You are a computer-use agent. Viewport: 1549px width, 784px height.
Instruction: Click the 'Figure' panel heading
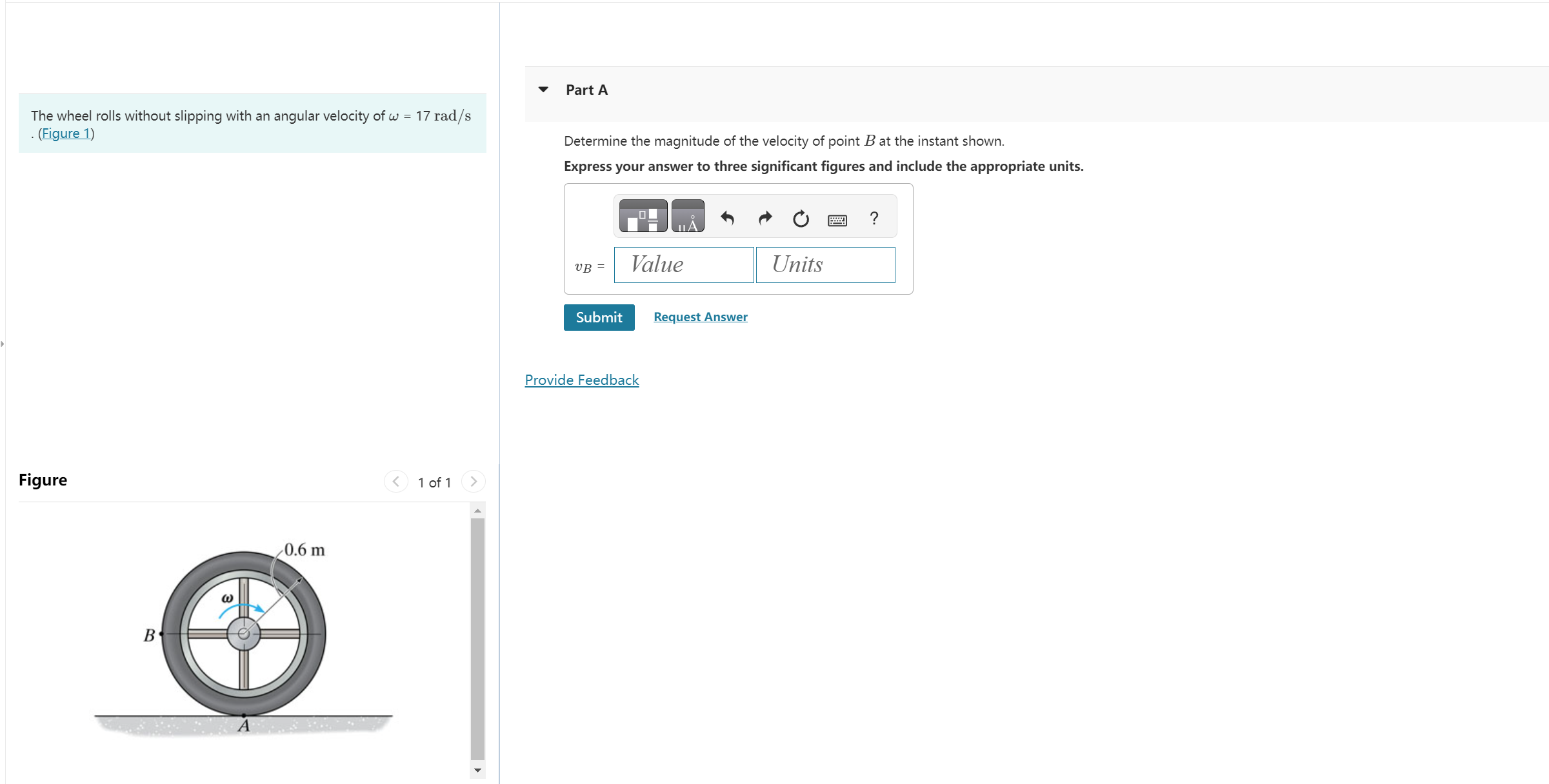click(x=43, y=480)
